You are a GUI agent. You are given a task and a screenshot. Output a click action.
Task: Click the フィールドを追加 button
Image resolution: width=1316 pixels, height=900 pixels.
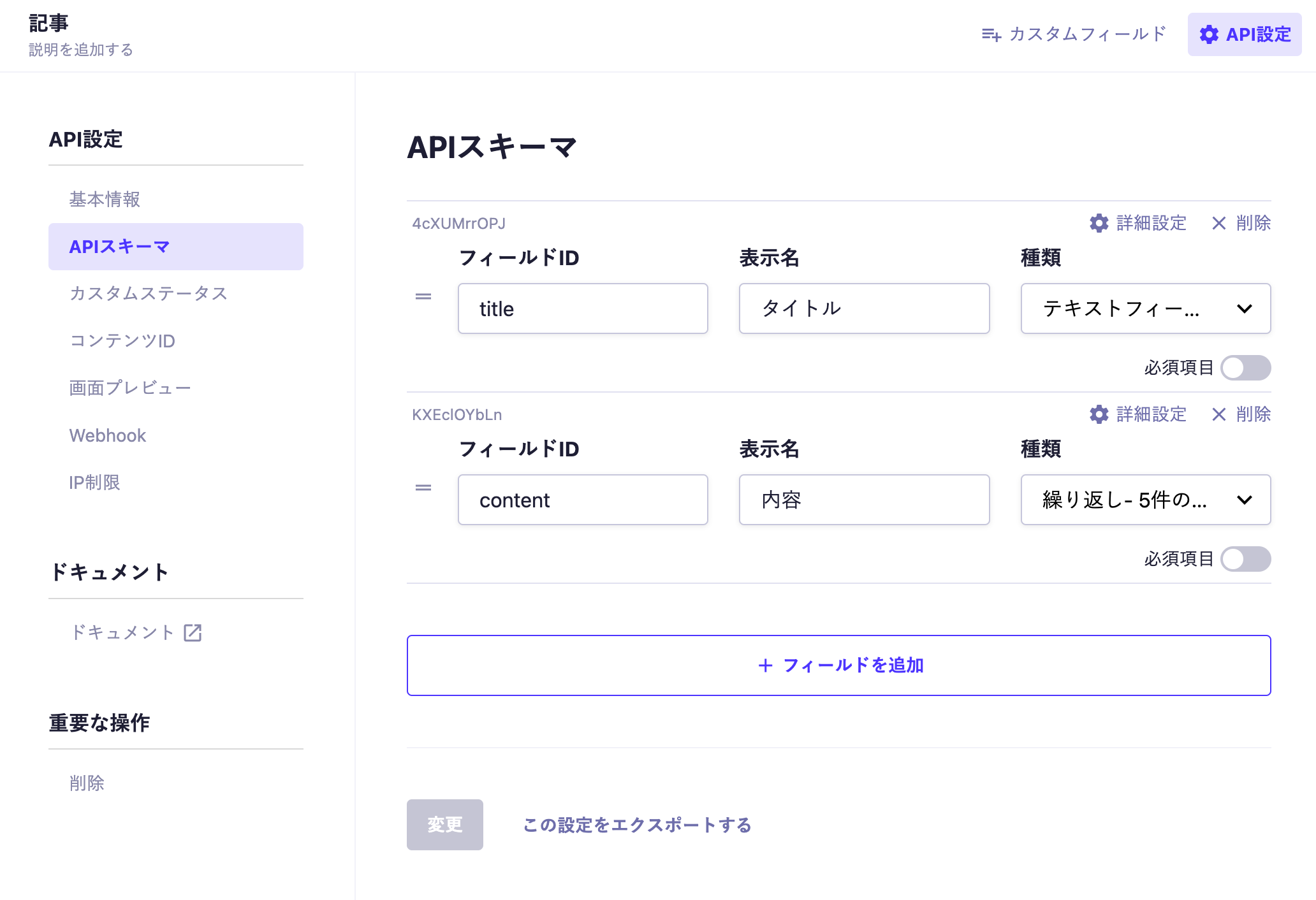click(x=838, y=665)
